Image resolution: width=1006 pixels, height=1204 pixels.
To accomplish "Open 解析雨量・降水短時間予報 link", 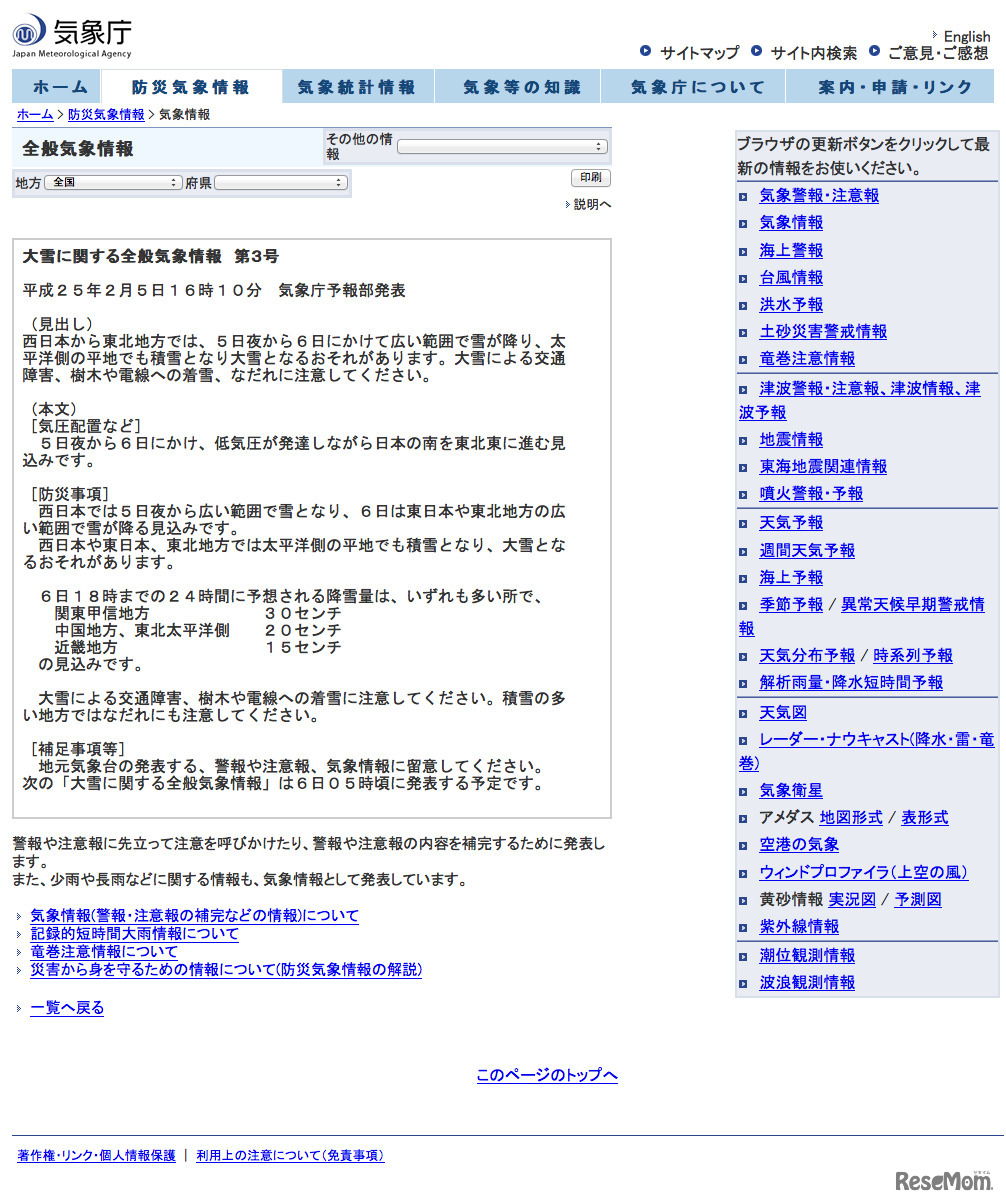I will (851, 683).
